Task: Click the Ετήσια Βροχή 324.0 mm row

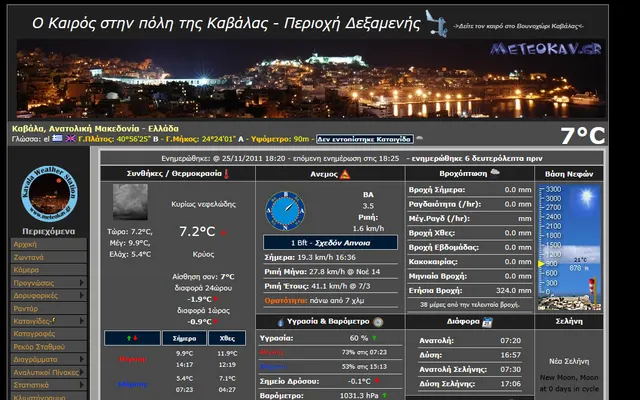Action: pos(470,291)
